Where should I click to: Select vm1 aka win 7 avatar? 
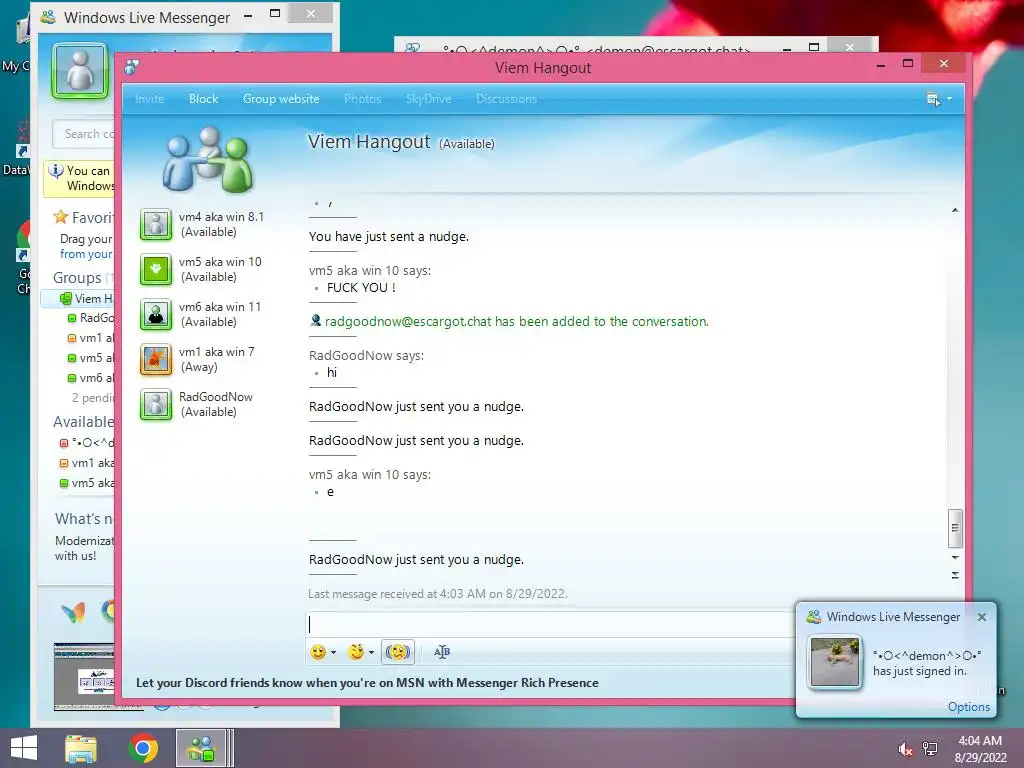point(156,359)
